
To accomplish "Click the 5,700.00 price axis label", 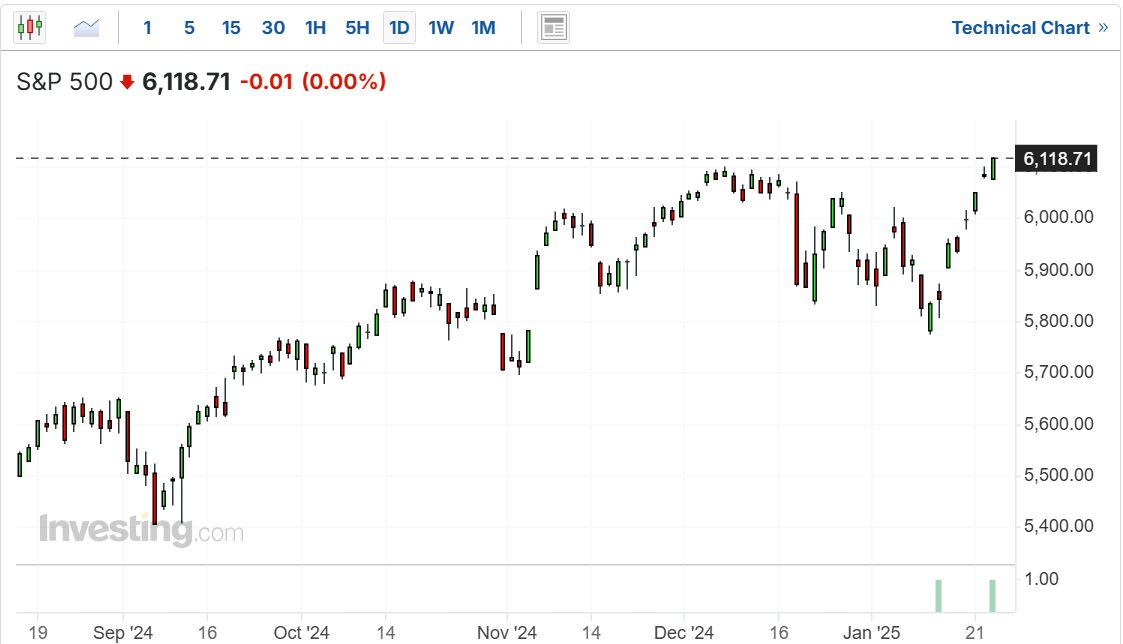I will point(1059,372).
